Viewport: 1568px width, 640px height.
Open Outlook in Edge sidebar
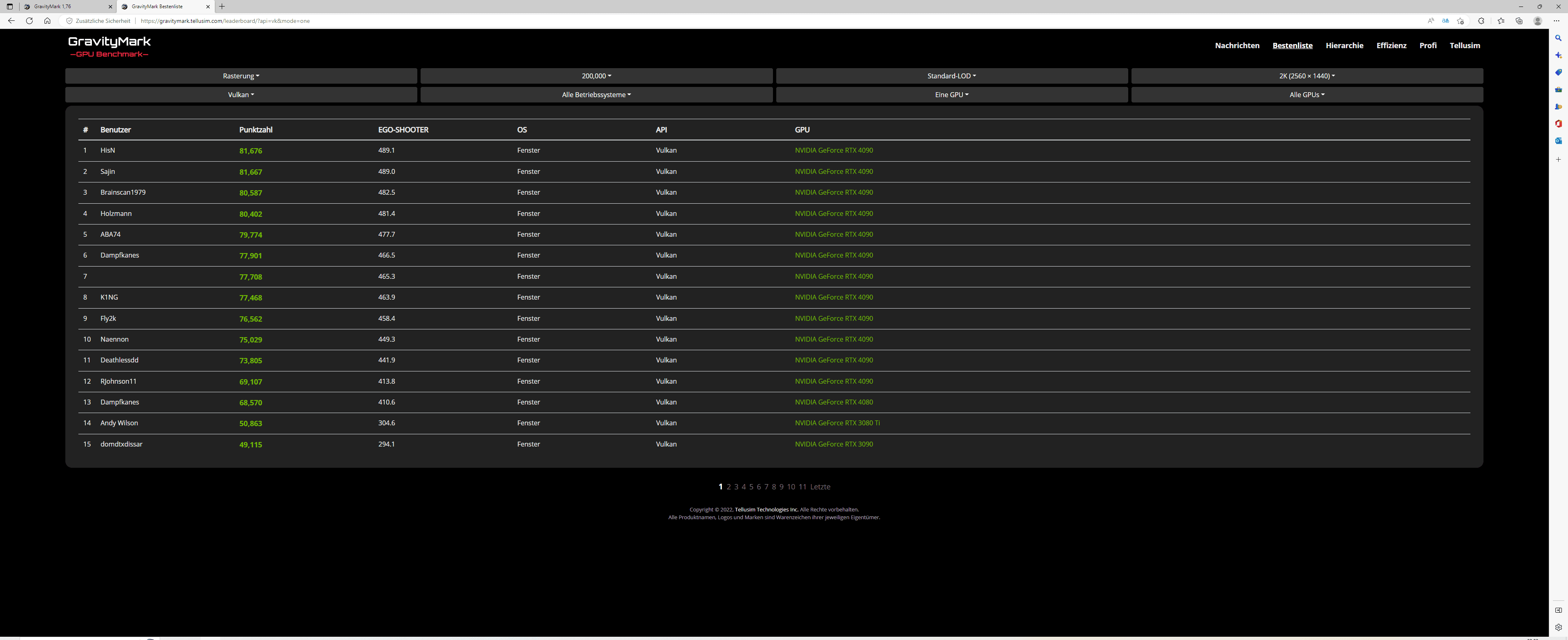pyautogui.click(x=1558, y=140)
